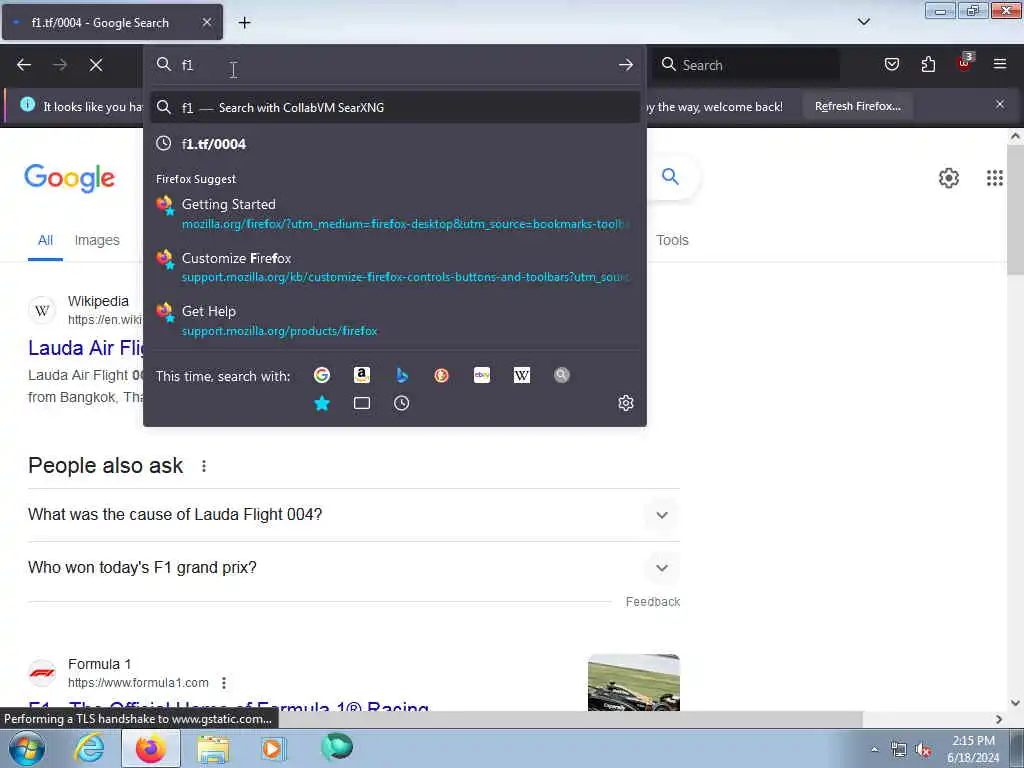Launch Internet Explorer from taskbar
The height and width of the screenshot is (768, 1024).
pos(89,748)
